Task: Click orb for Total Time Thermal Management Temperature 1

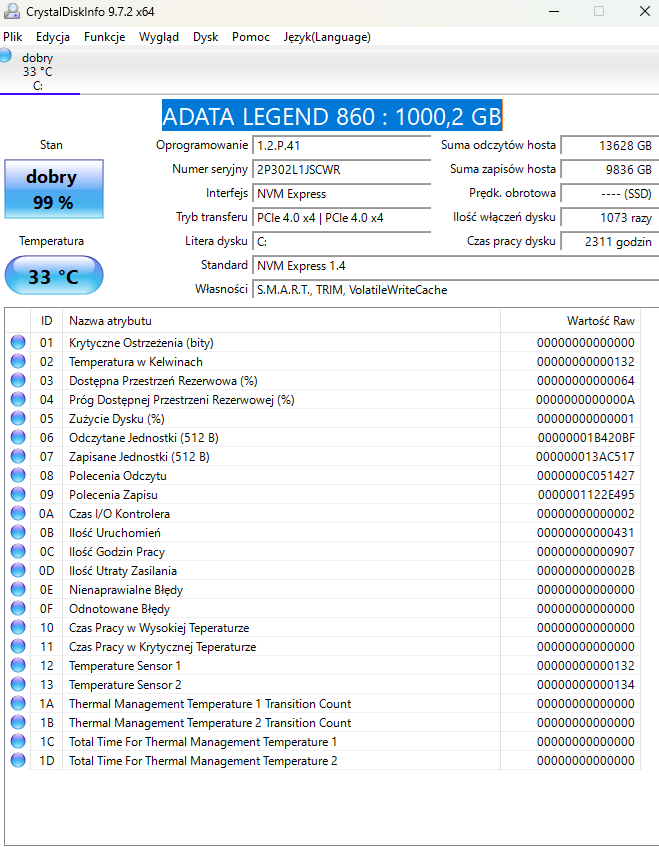Action: 18,742
